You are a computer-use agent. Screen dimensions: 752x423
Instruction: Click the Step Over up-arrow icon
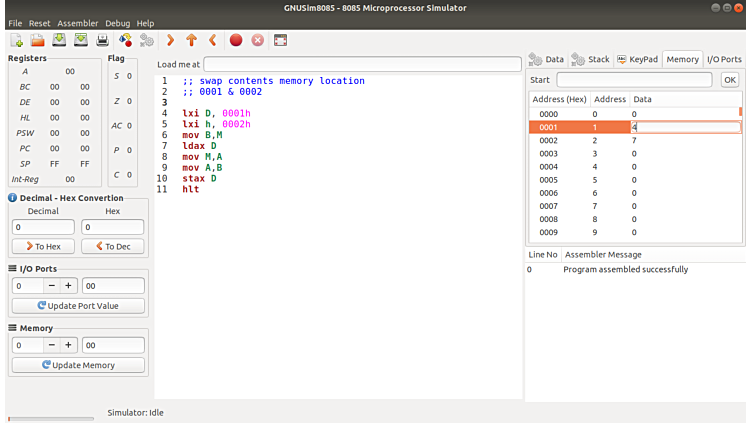coord(191,40)
